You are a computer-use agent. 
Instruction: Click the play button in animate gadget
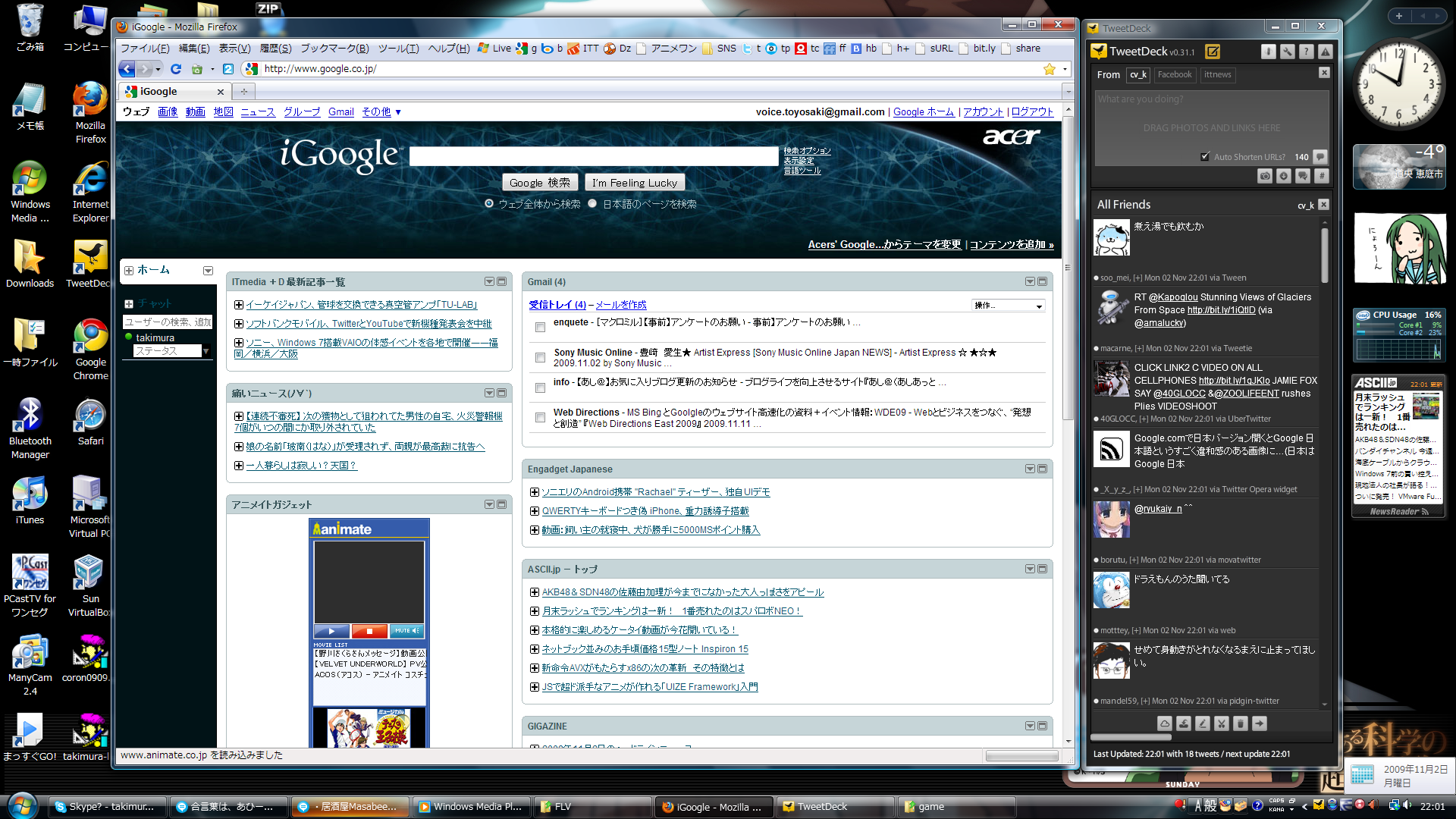click(x=331, y=631)
